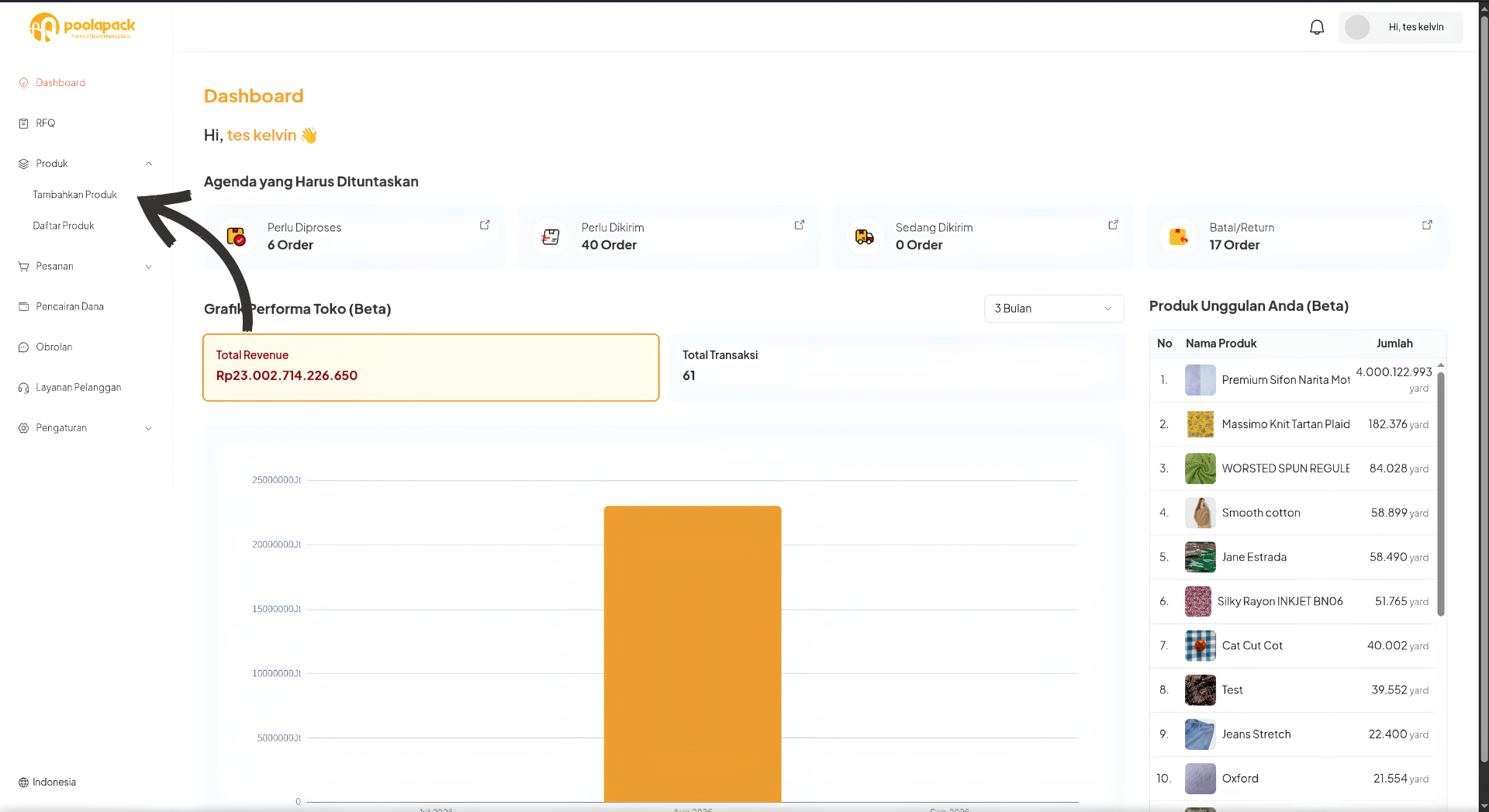Open external link on Sedang Dikirim card
1489x812 pixels.
(1113, 225)
